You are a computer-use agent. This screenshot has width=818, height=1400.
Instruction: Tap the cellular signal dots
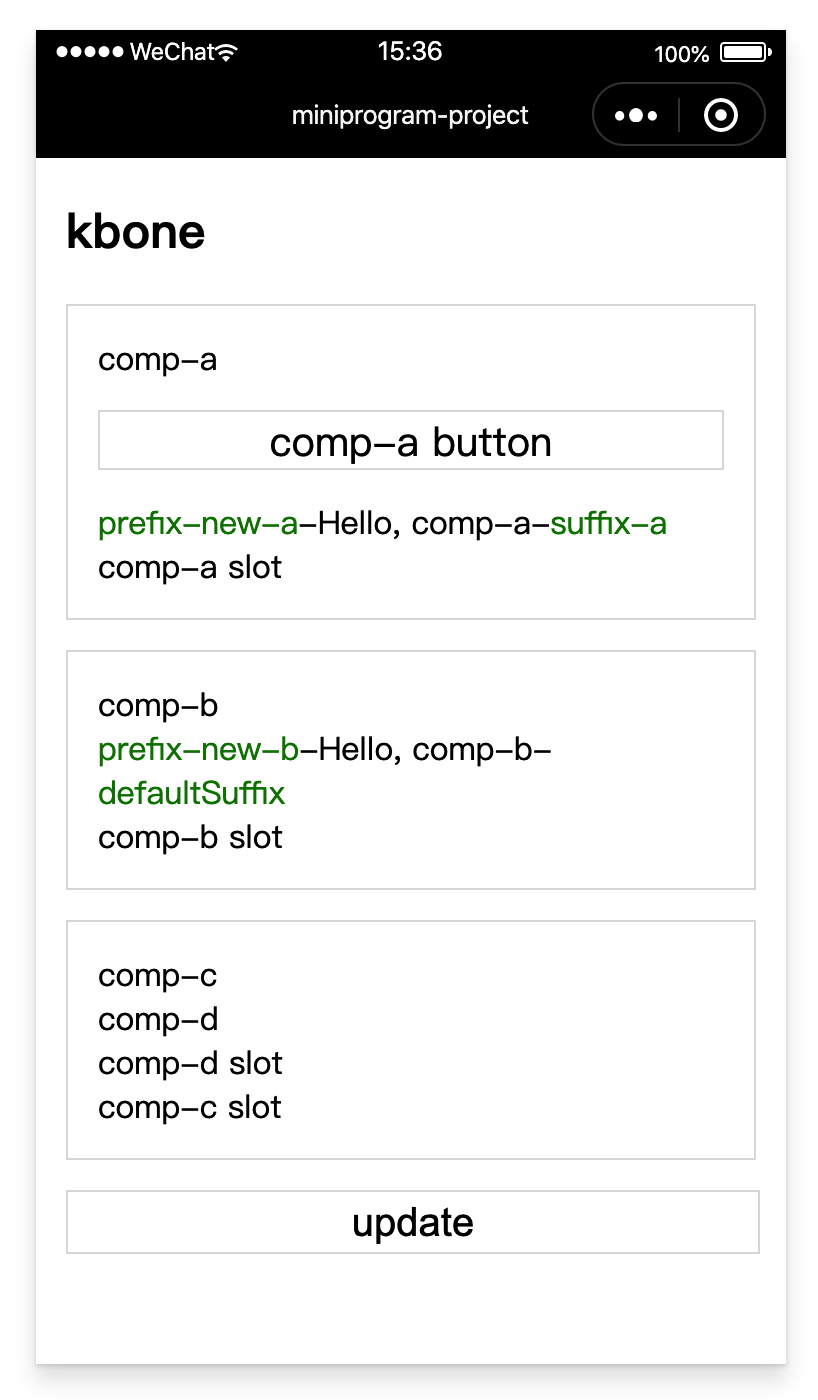90,52
